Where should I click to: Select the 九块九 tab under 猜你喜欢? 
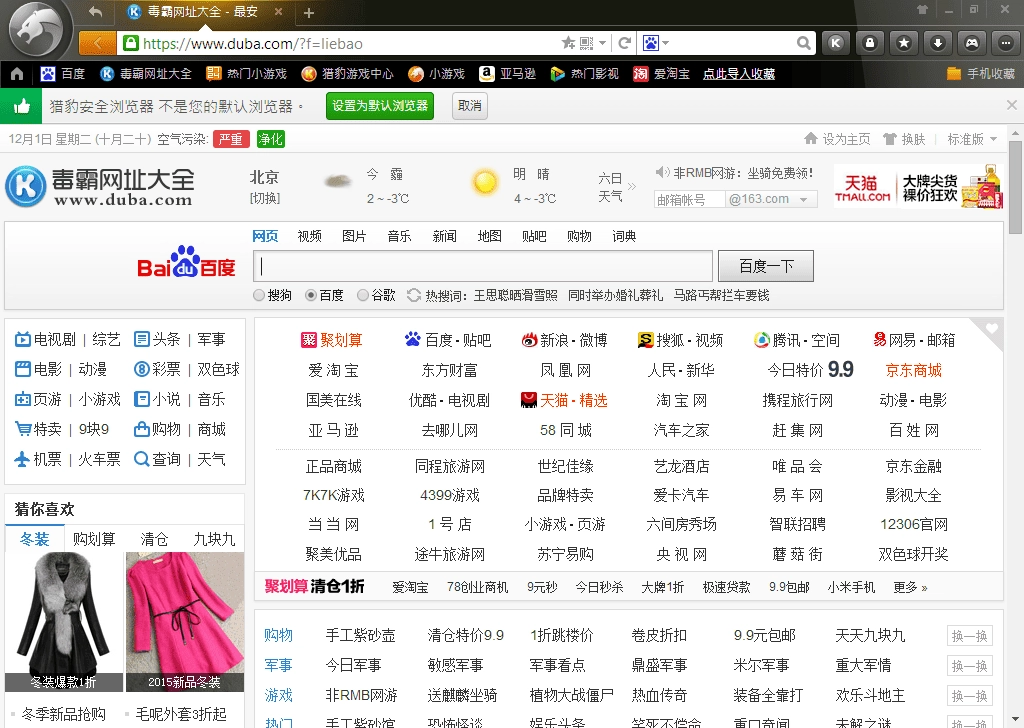click(x=214, y=539)
